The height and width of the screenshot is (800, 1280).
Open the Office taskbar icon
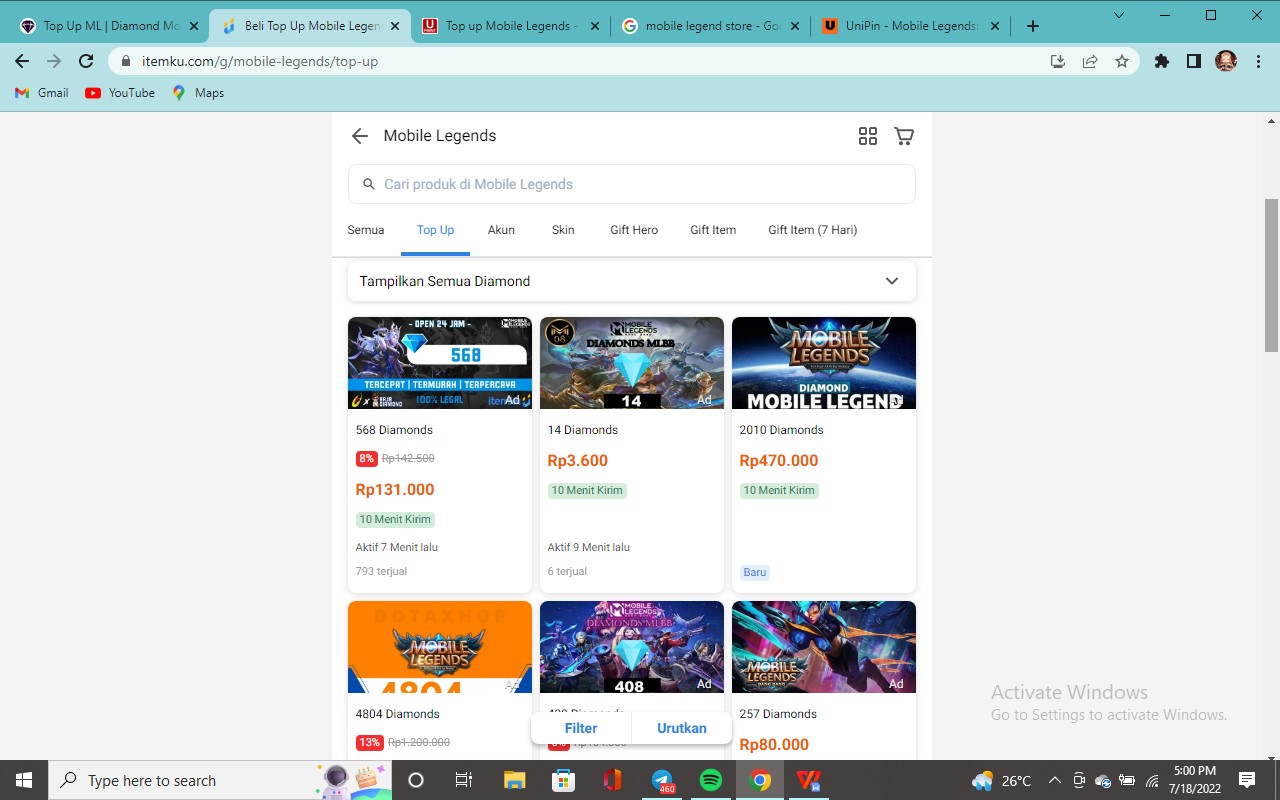pyautogui.click(x=612, y=780)
